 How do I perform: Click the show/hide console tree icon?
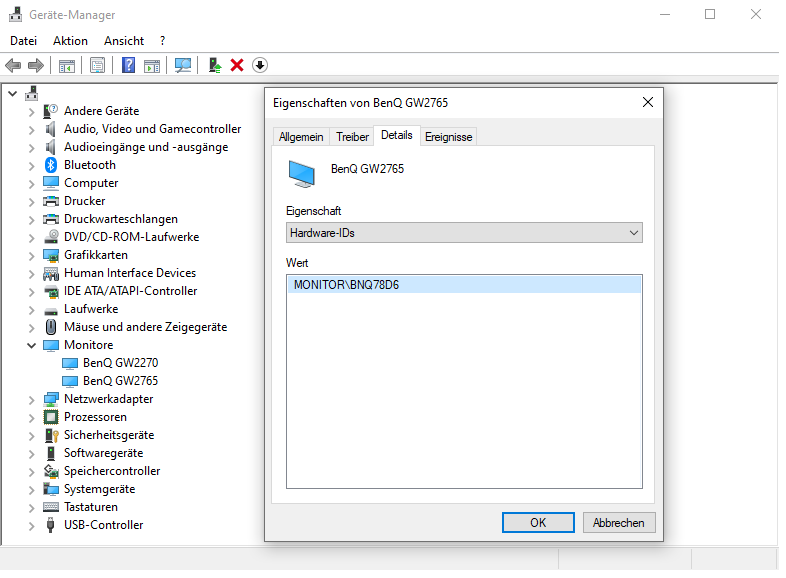click(x=67, y=65)
